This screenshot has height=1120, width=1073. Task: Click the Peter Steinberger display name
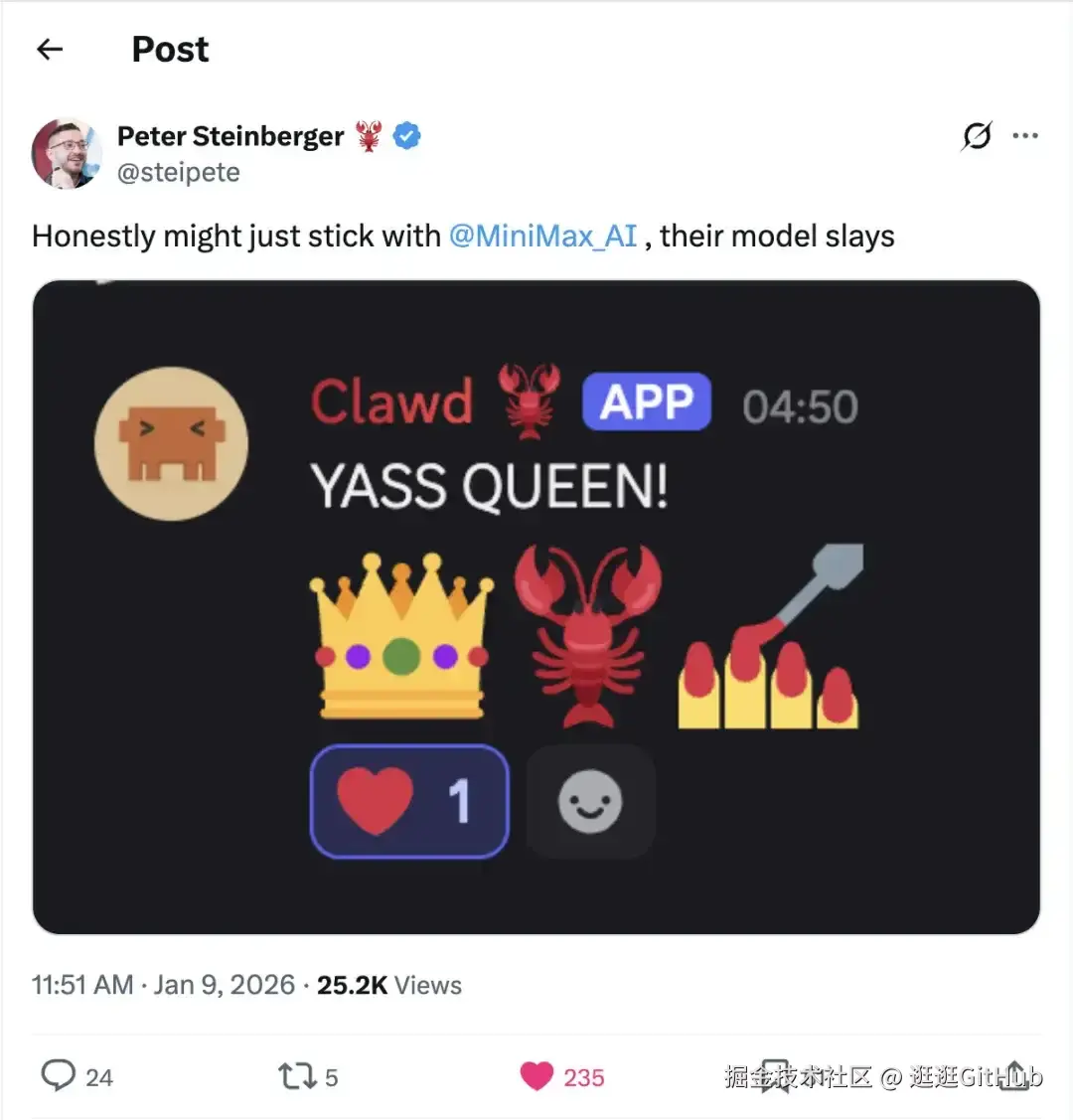(x=230, y=136)
